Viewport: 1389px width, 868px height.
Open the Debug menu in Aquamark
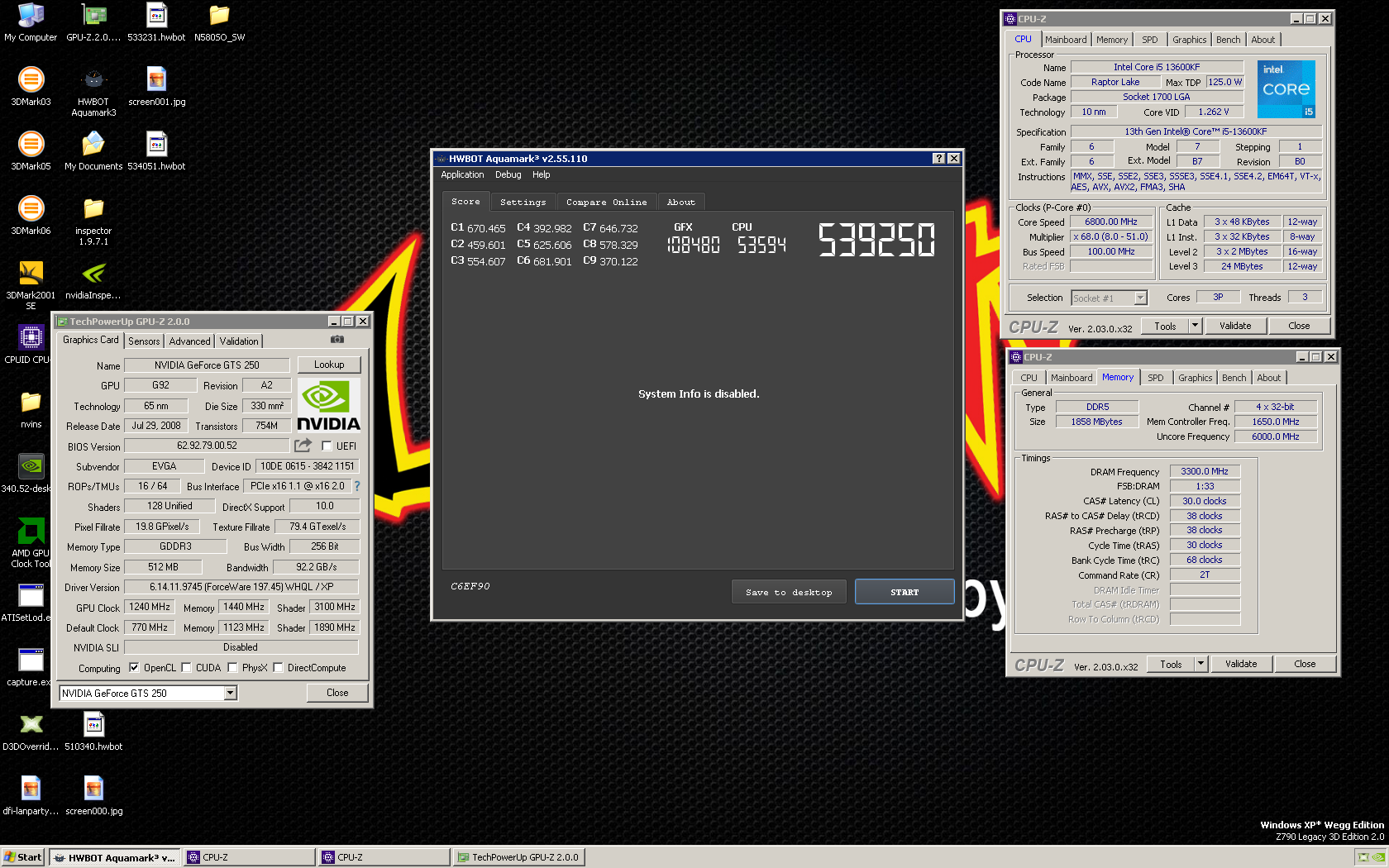508,174
